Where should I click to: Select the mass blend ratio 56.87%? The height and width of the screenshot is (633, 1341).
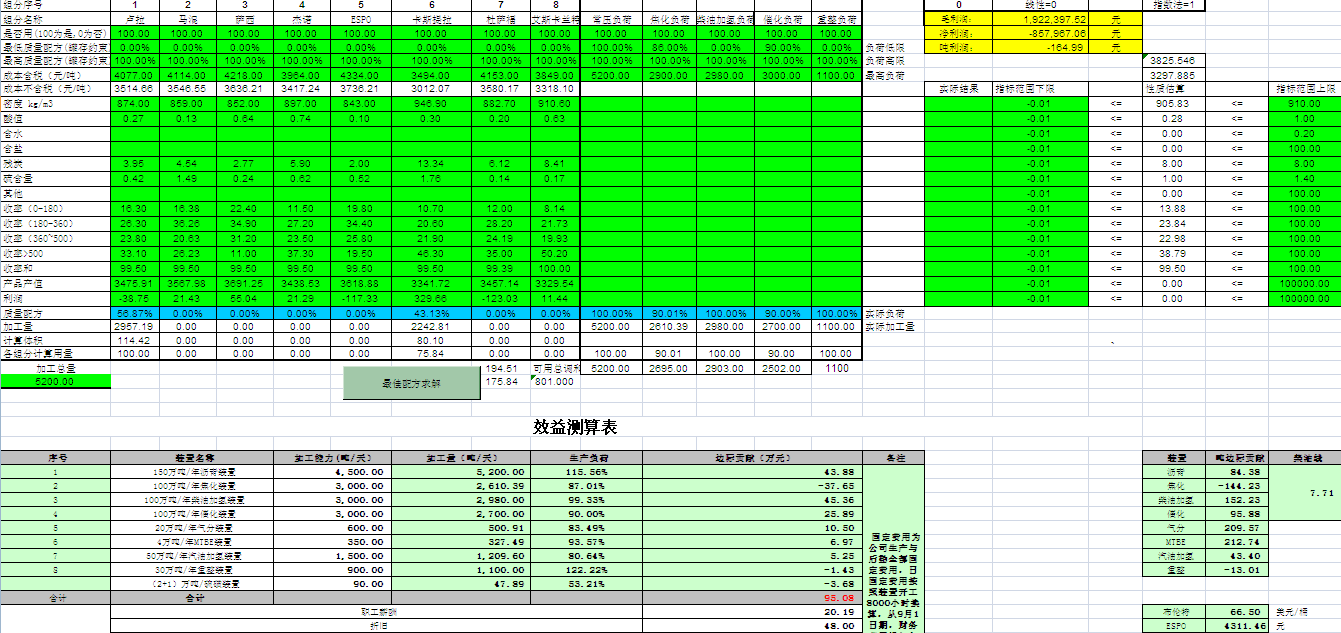tap(134, 313)
